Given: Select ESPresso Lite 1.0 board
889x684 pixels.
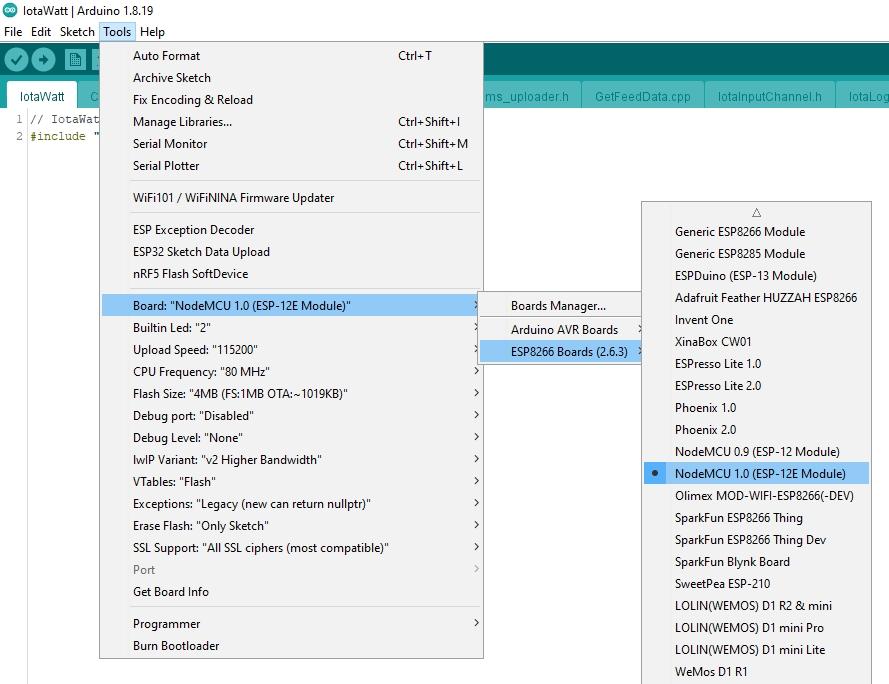Looking at the screenshot, I should 756,364.
